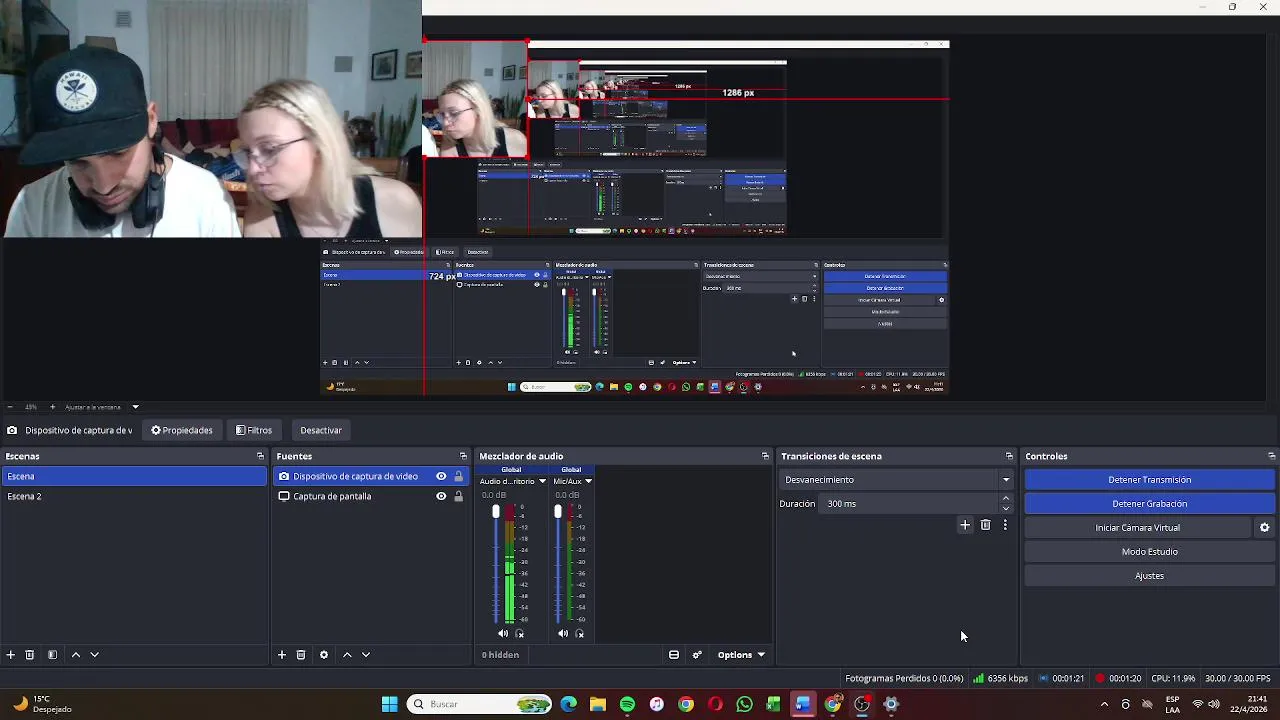Image resolution: width=1280 pixels, height=720 pixels.
Task: Undock the Fuentes panel
Action: click(x=462, y=456)
